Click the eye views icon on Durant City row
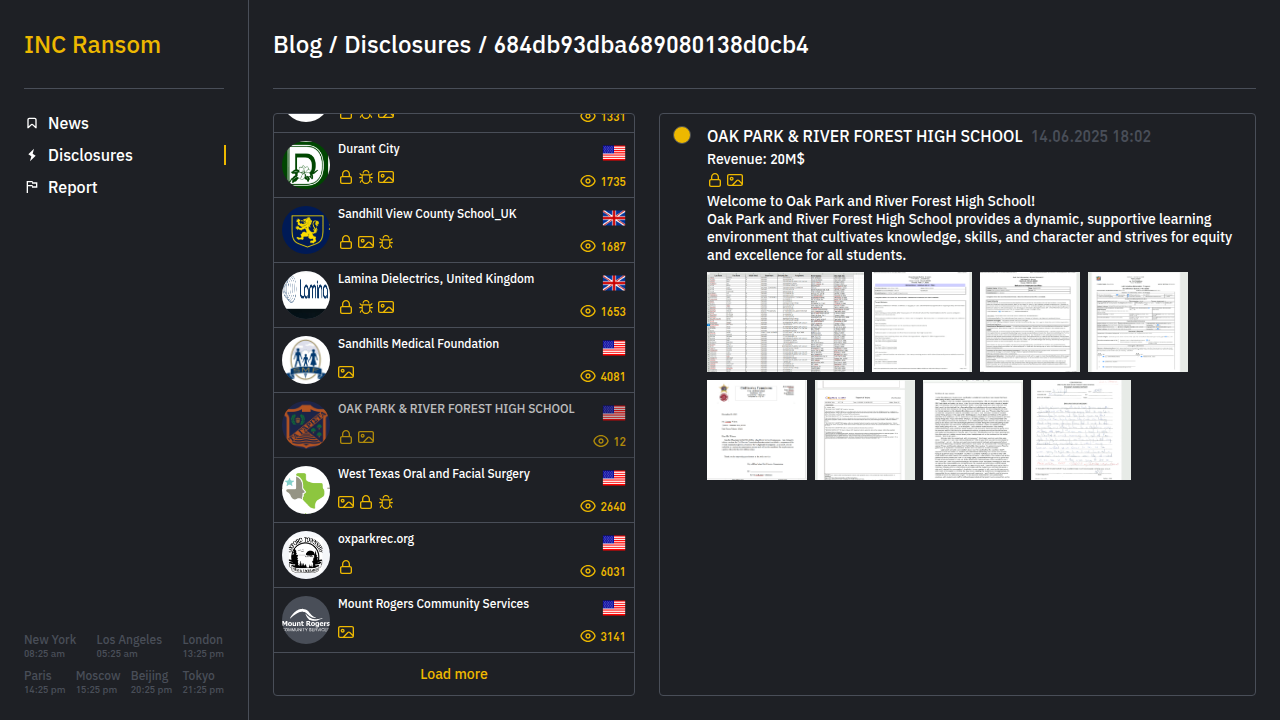The height and width of the screenshot is (720, 1280). tap(588, 182)
